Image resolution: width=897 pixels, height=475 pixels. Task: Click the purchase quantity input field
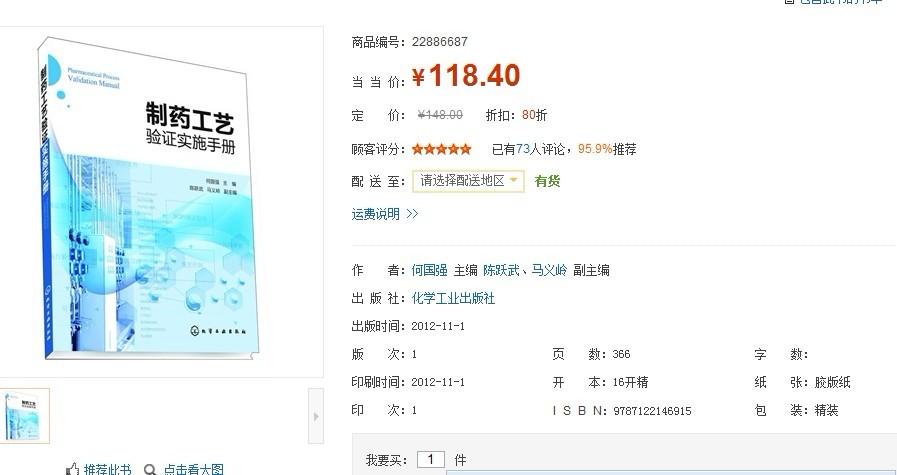tap(431, 460)
